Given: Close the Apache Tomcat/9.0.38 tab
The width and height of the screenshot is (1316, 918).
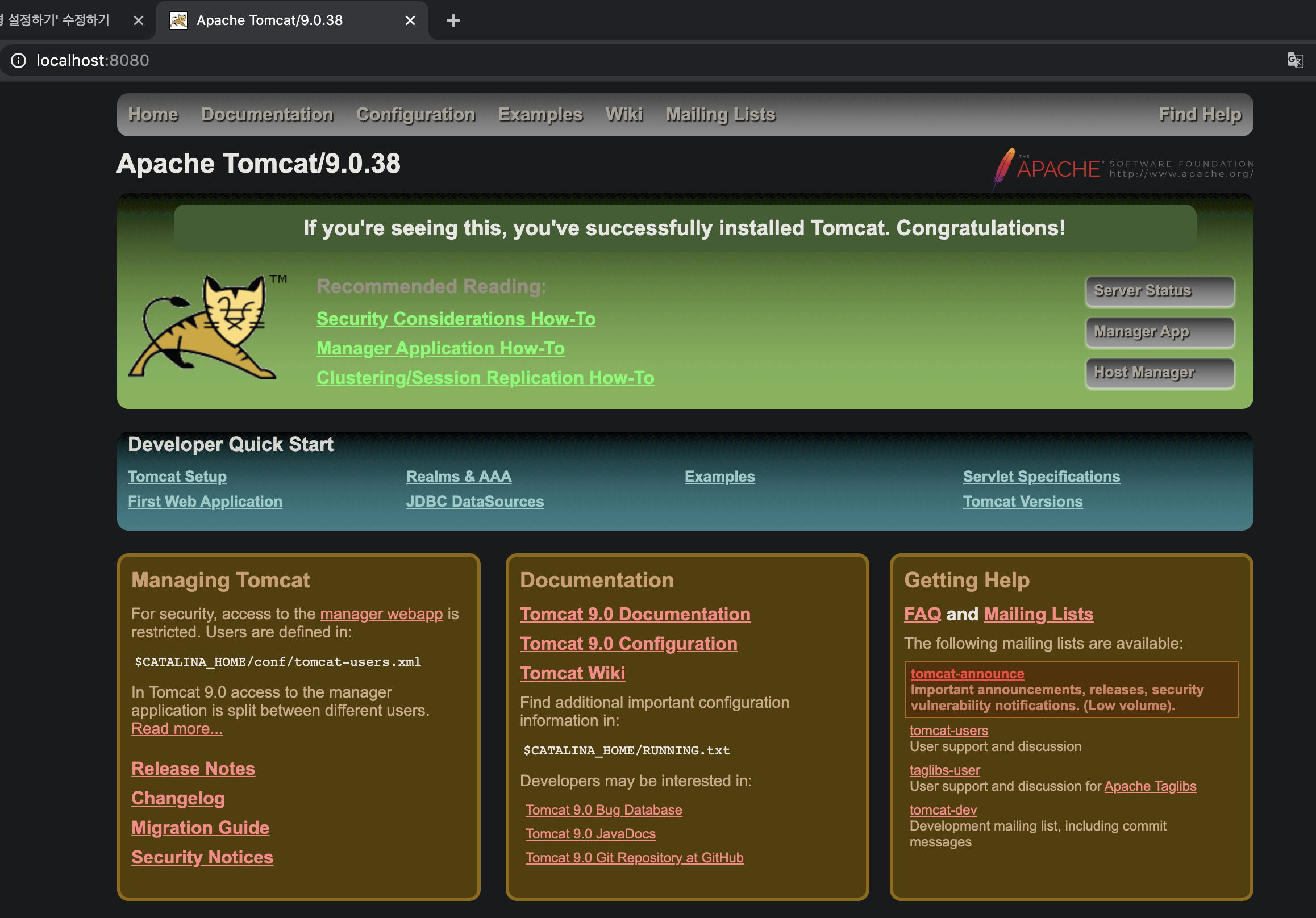Looking at the screenshot, I should point(410,20).
